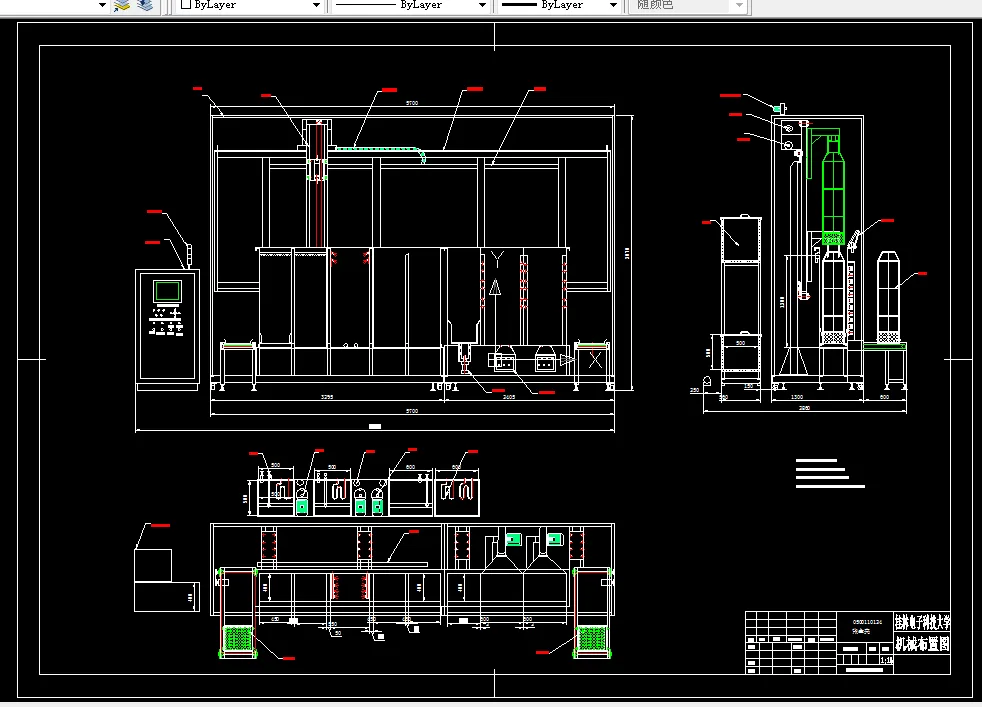Viewport: 982px width, 707px height.
Task: Select the drawing name 机械布置图
Action: [x=922, y=644]
